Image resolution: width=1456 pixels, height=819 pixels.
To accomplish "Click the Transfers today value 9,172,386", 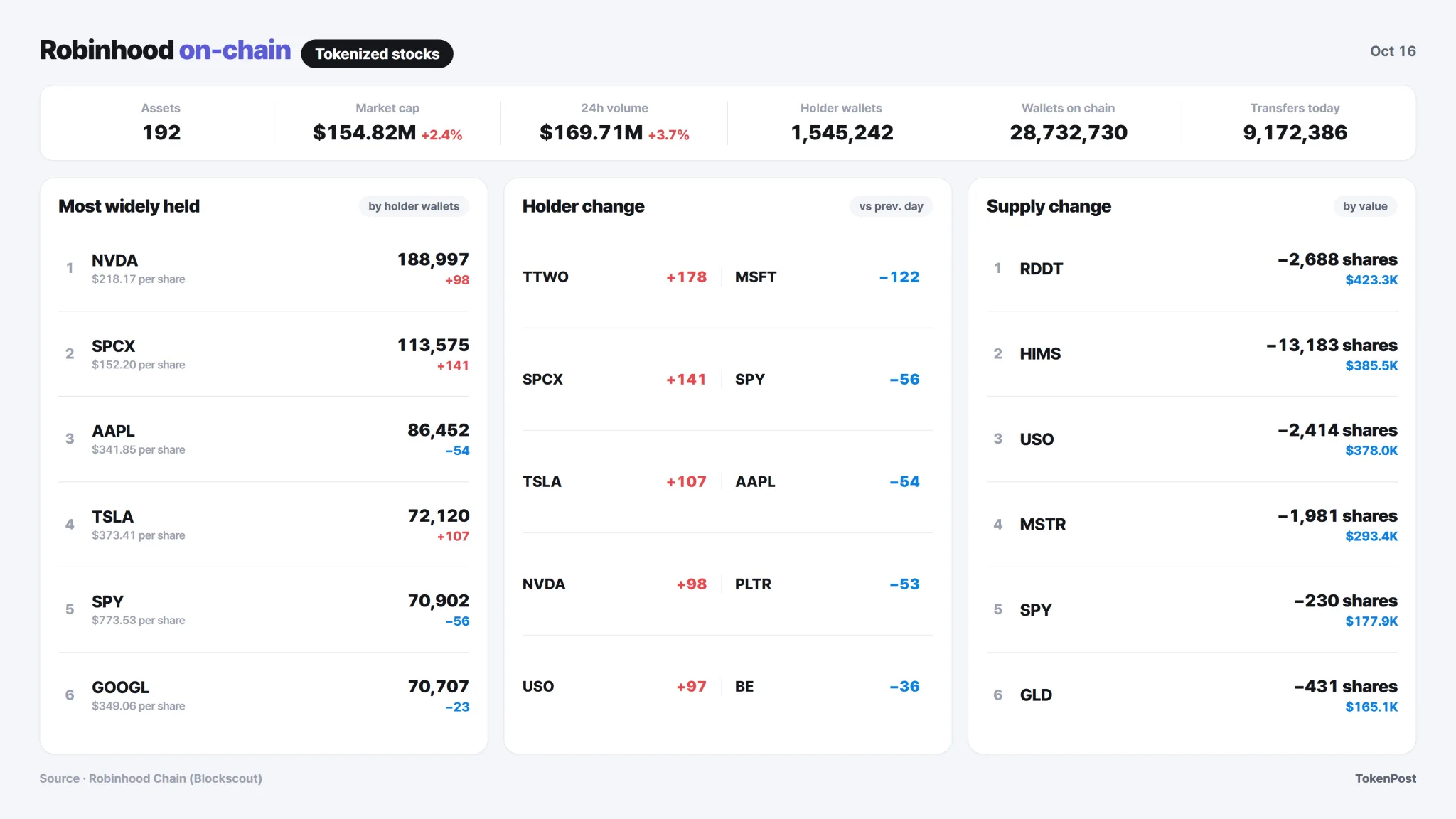I will [1295, 132].
